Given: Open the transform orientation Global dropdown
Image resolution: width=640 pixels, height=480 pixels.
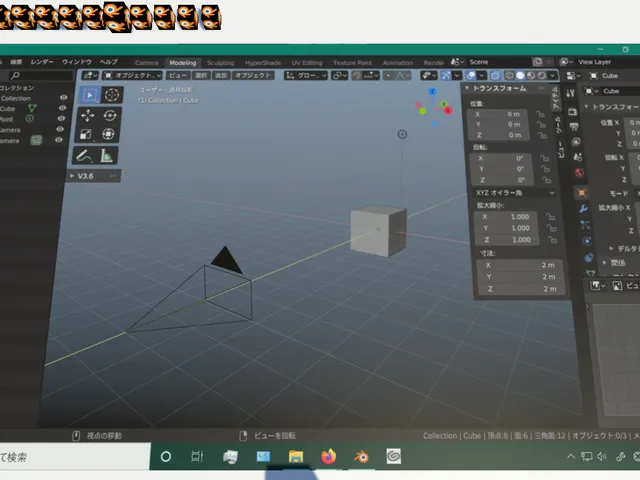Looking at the screenshot, I should [306, 76].
